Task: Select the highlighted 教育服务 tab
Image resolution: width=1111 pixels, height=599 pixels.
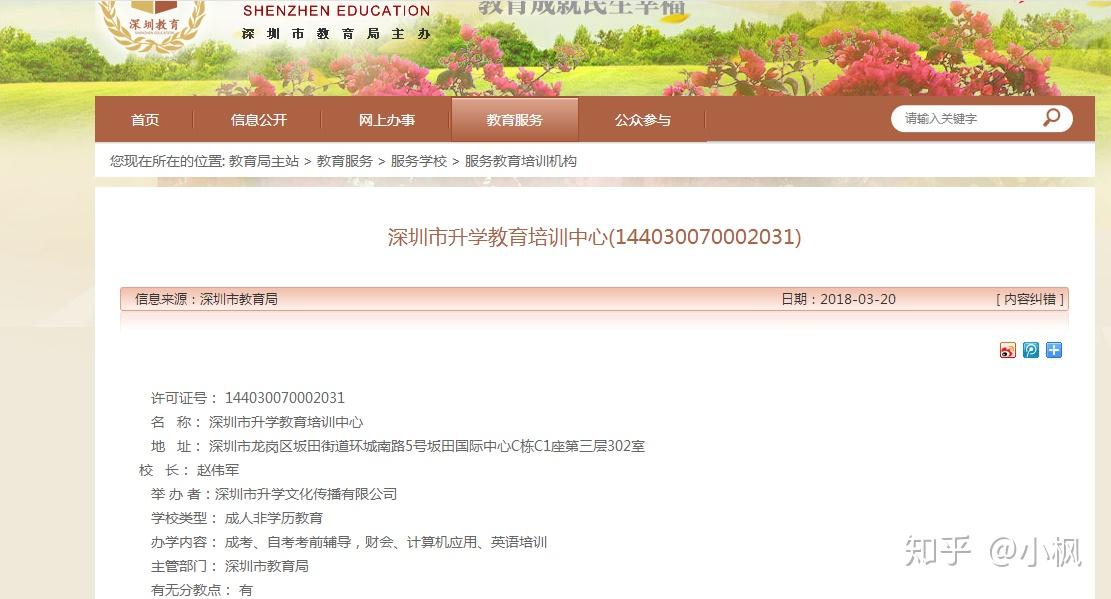Action: point(513,120)
